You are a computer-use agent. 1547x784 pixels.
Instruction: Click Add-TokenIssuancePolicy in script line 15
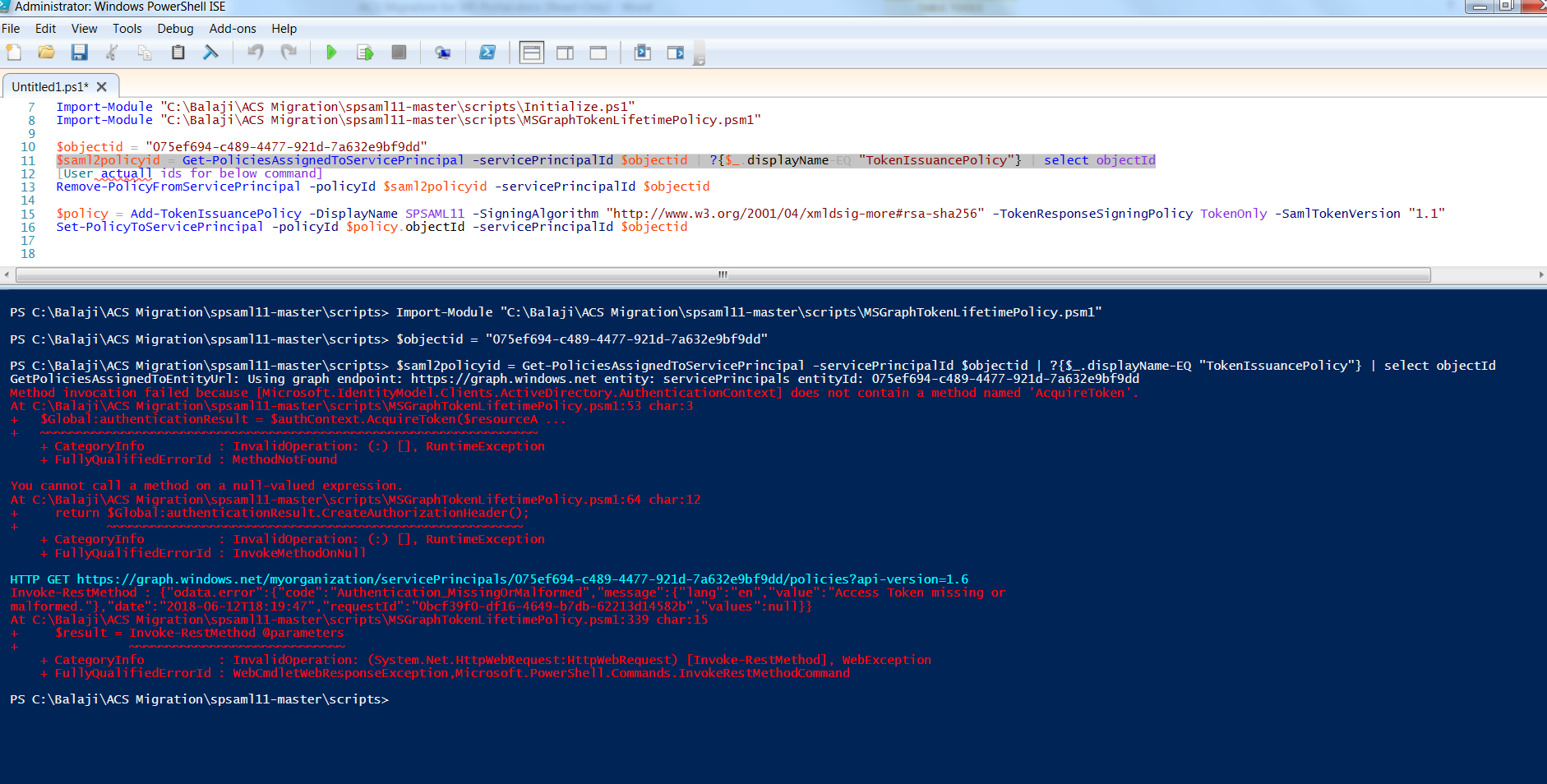click(215, 214)
